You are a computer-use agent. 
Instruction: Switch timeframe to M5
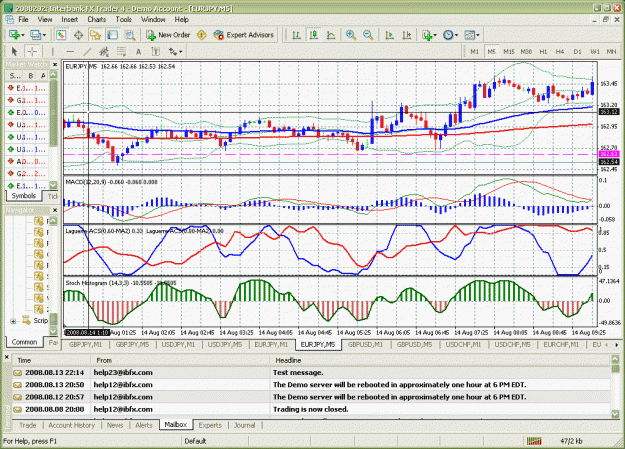tap(491, 51)
